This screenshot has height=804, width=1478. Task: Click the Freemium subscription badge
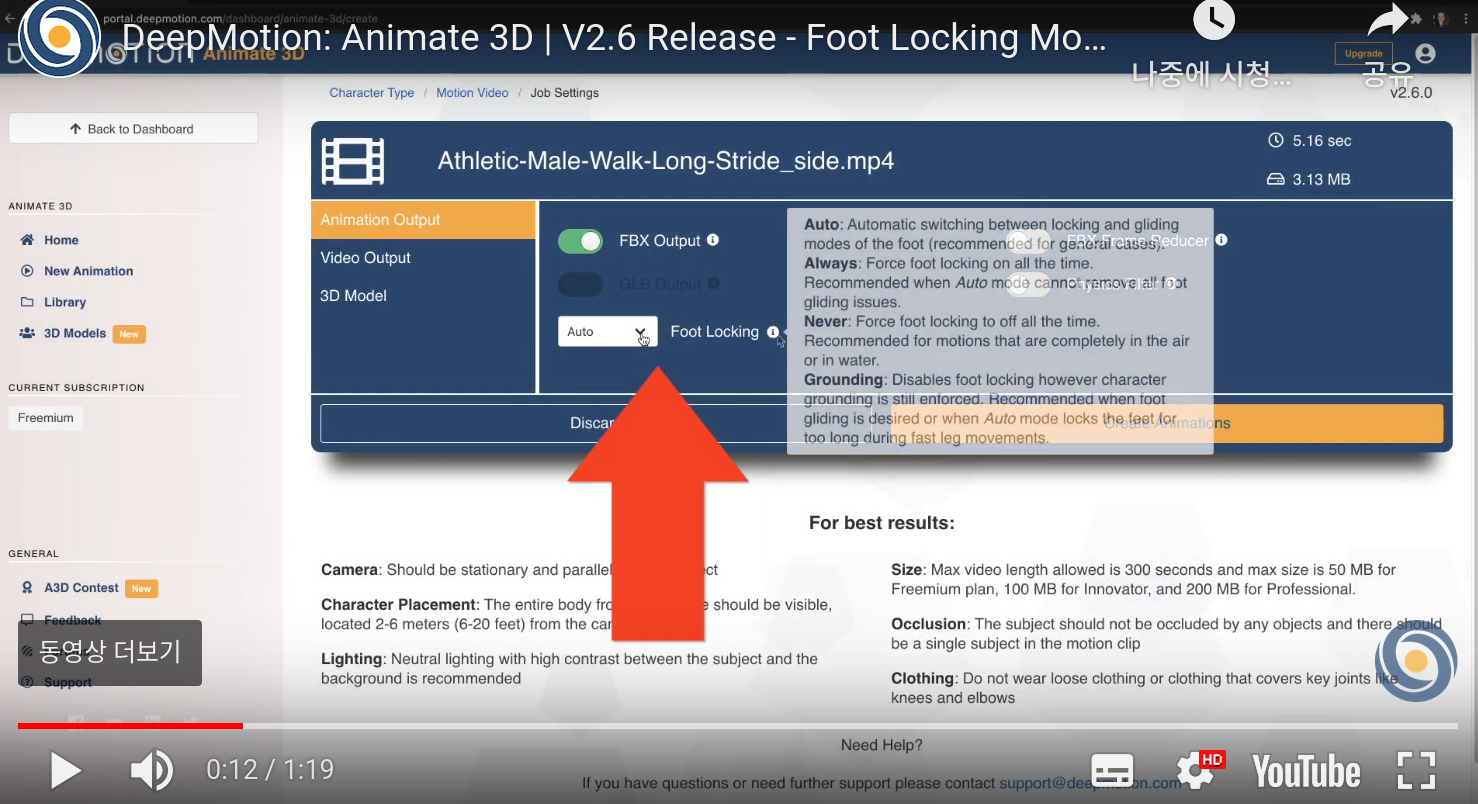click(x=46, y=418)
